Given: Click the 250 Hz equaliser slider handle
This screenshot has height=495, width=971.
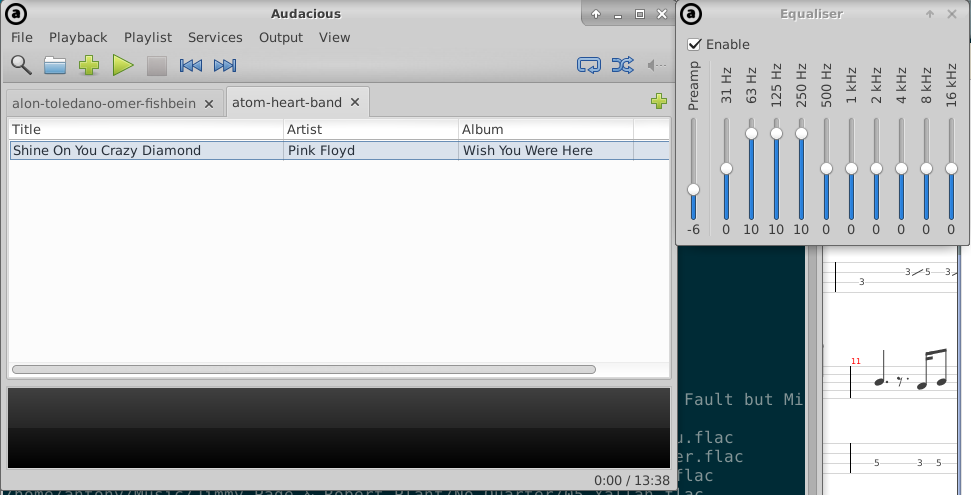Looking at the screenshot, I should [x=801, y=133].
